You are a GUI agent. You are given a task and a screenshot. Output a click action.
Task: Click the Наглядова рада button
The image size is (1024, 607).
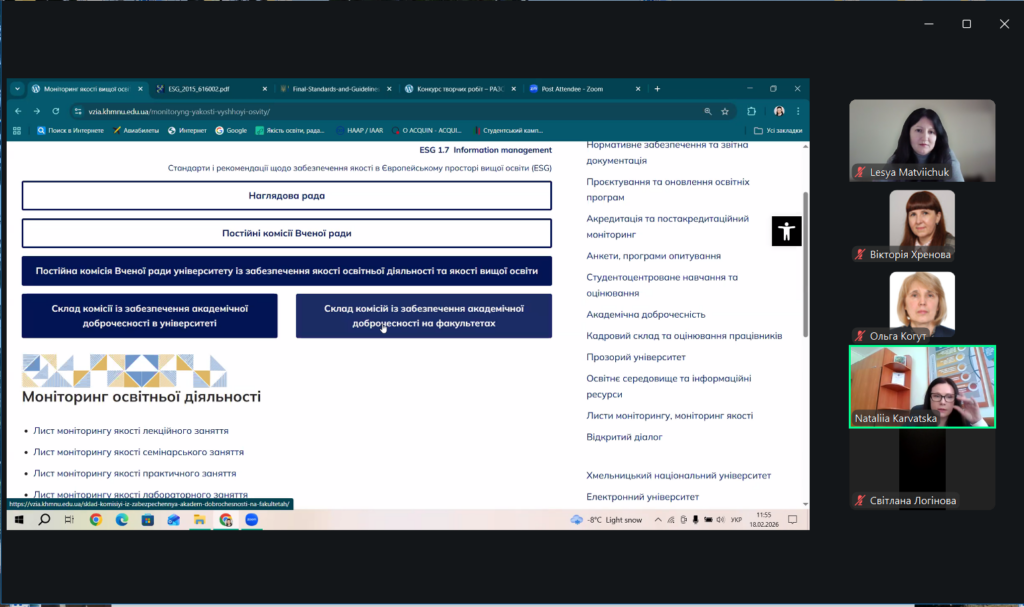(286, 196)
